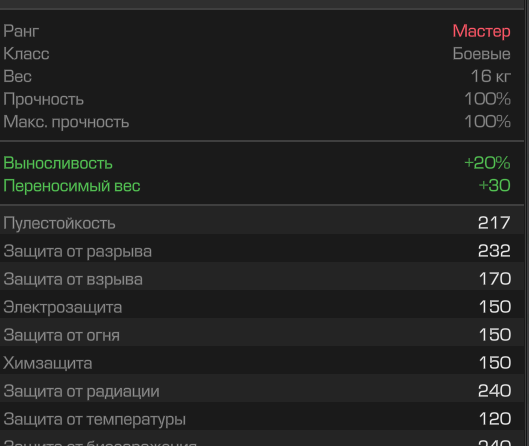Click the Переносимый вес bonus label

coord(72,186)
